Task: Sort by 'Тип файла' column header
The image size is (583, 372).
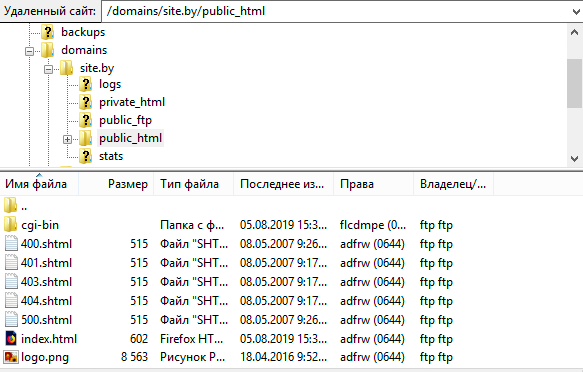Action: [x=193, y=184]
